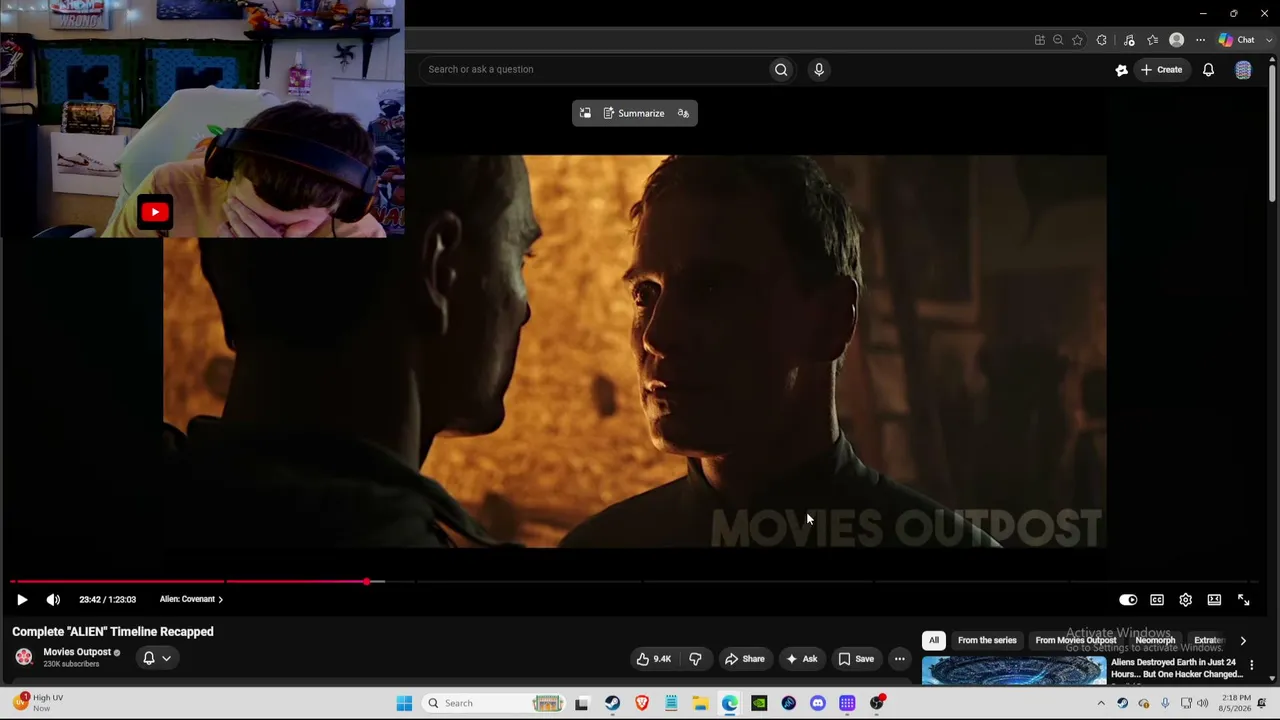Screen dimensions: 1280x720
Task: Toggle the autoplay switch
Action: (x=1128, y=600)
